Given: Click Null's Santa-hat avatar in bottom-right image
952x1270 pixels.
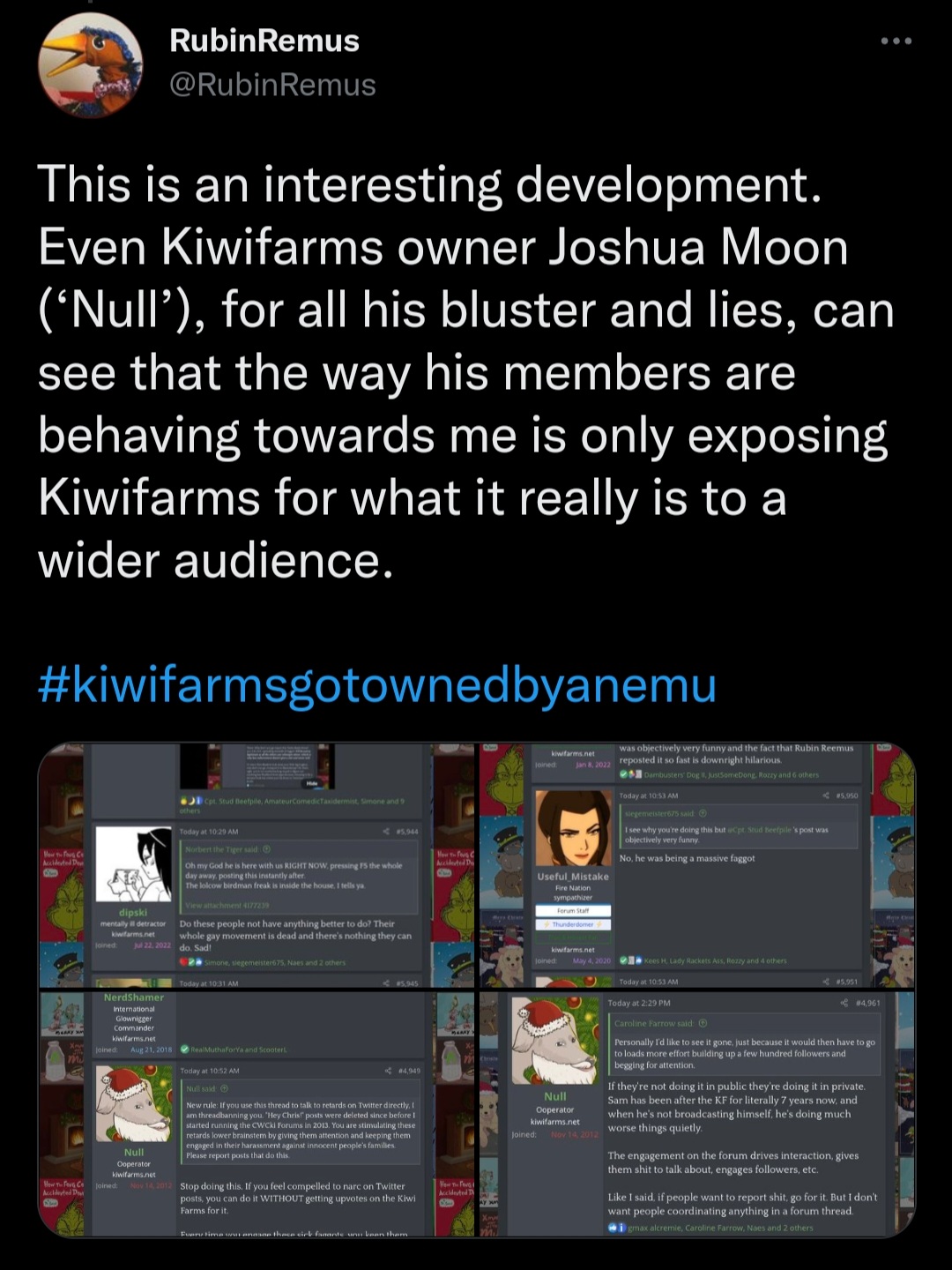Looking at the screenshot, I should coord(554,1042).
